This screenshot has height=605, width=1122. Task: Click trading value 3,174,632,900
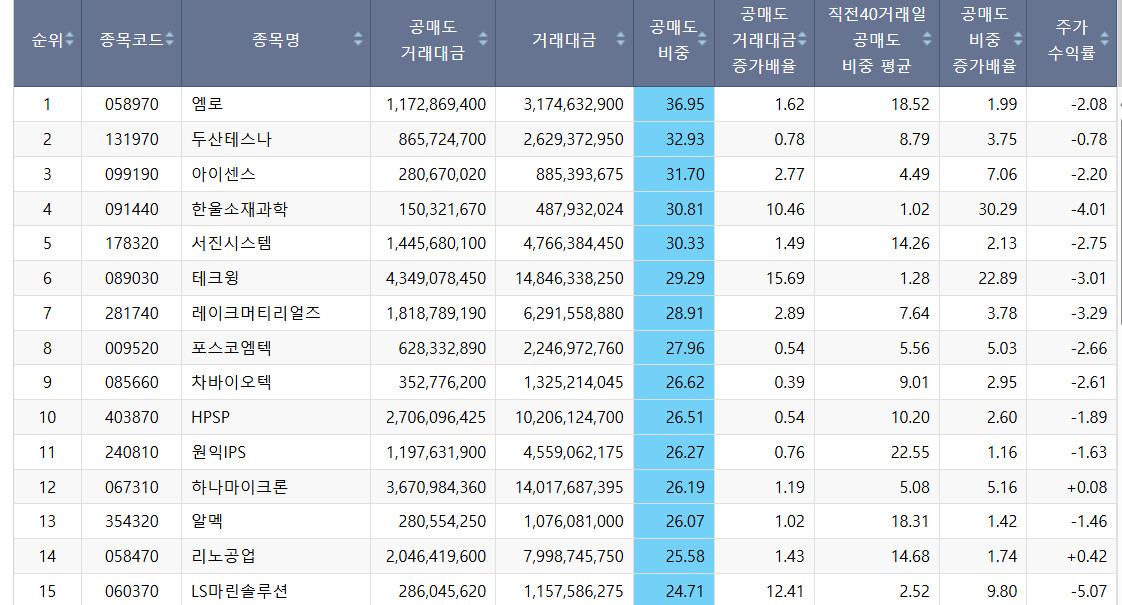pos(573,105)
